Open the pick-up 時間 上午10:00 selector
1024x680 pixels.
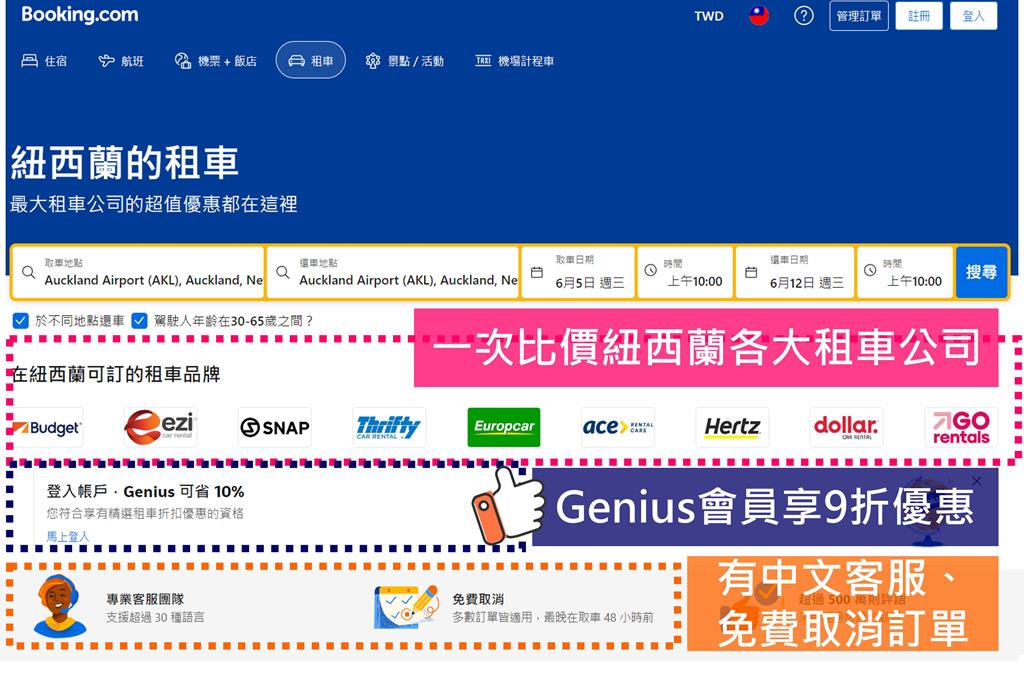tap(685, 272)
